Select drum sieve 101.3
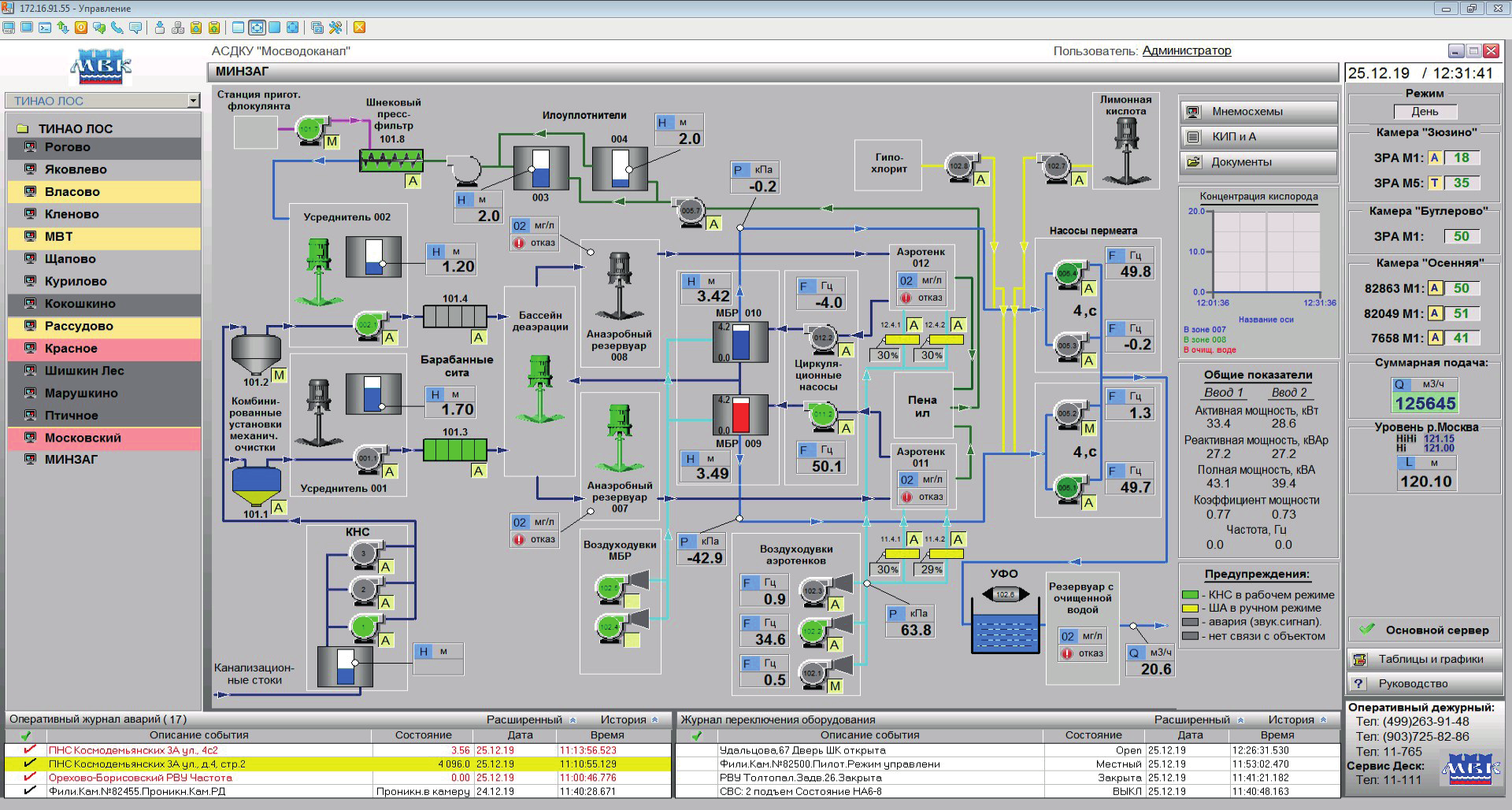This screenshot has height=810, width=1512. pyautogui.click(x=455, y=450)
